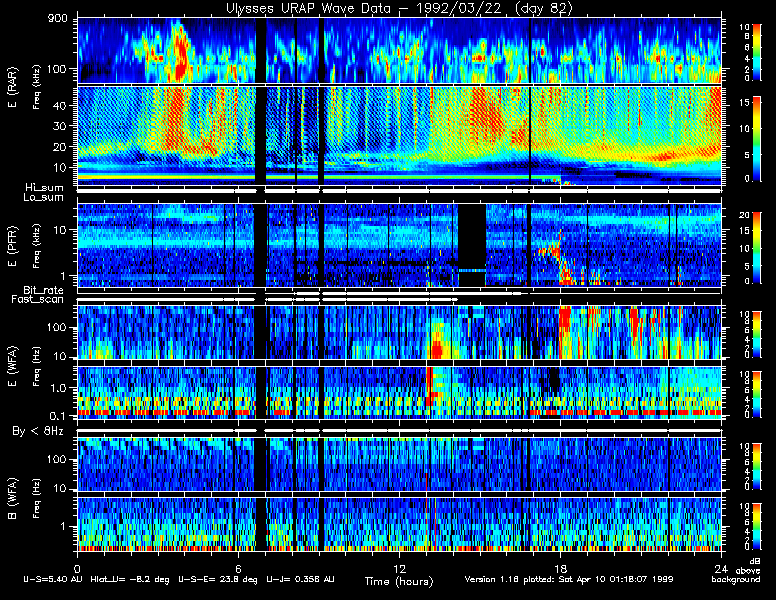Click the "6" hour tick on time axis
This screenshot has height=600, width=776.
[x=238, y=569]
